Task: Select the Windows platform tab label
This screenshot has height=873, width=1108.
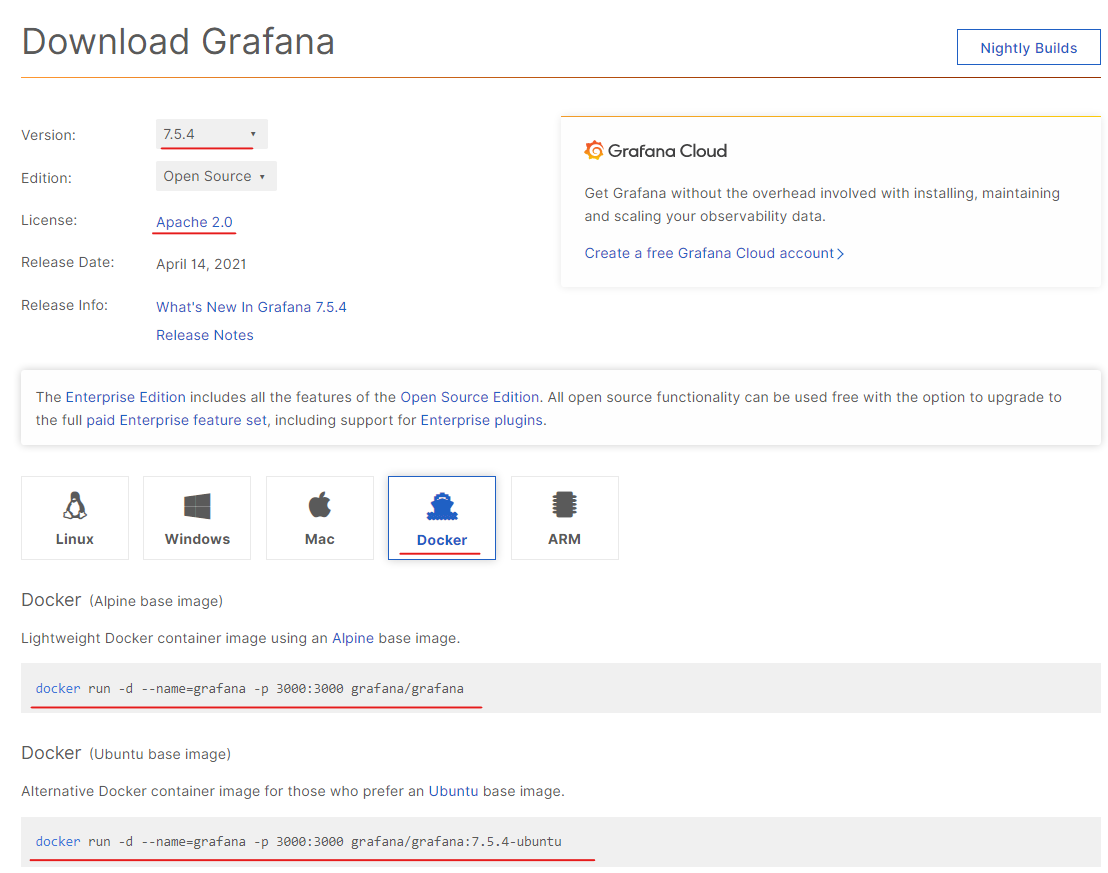Action: tap(197, 539)
